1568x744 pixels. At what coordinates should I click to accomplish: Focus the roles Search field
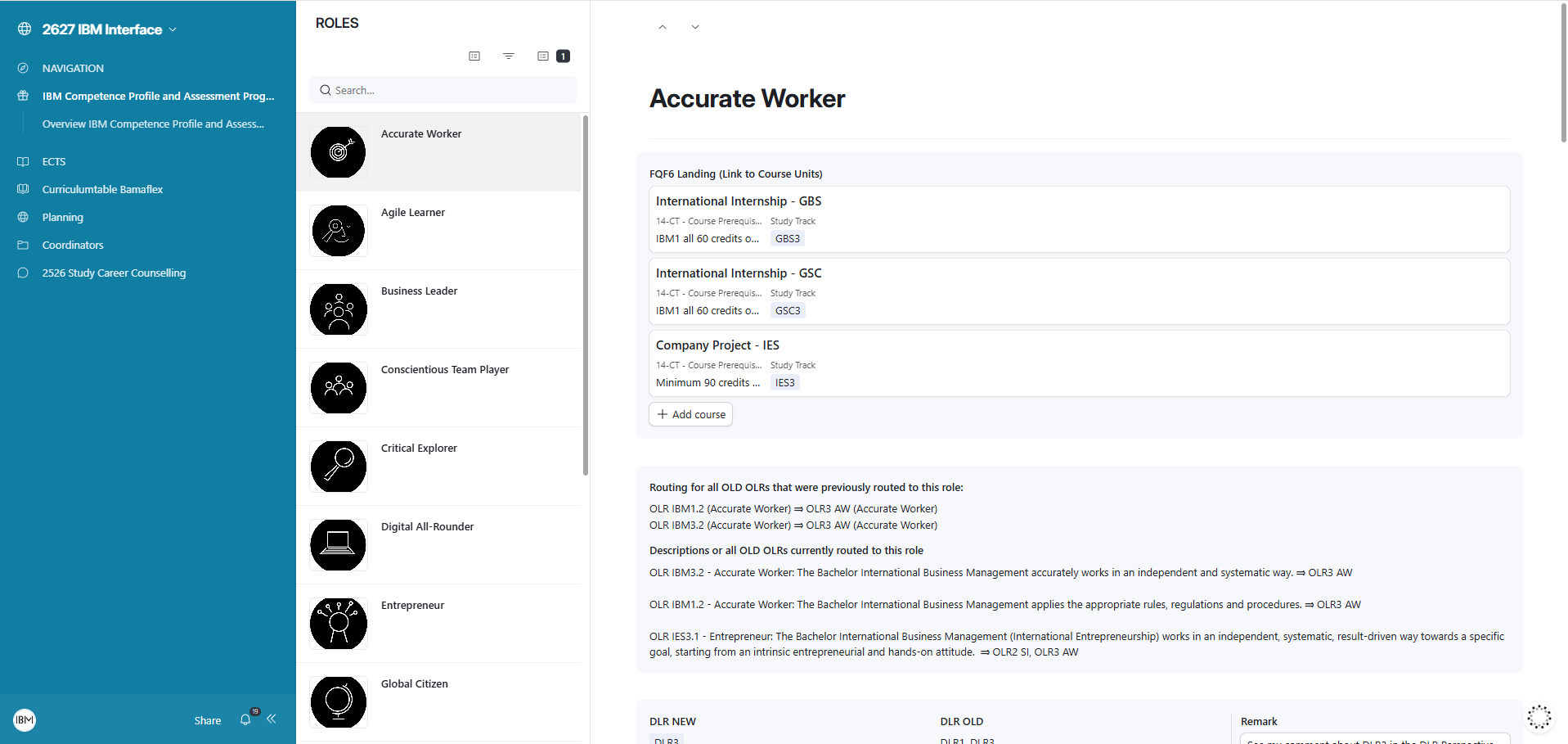click(x=443, y=90)
